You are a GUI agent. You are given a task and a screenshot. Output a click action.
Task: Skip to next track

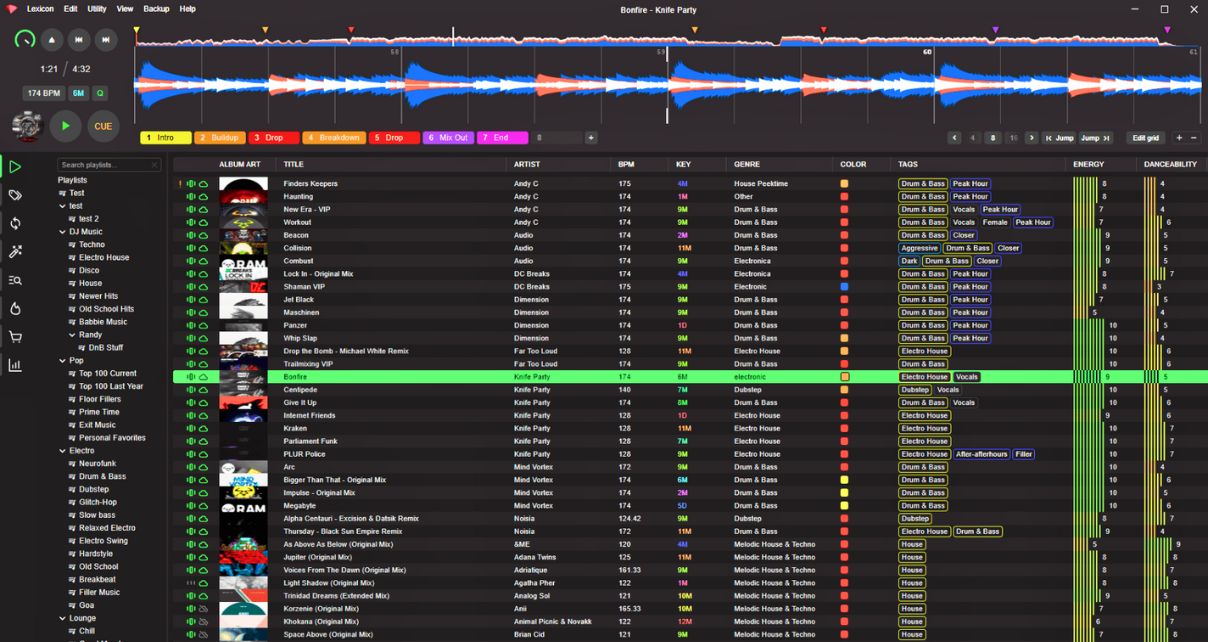(106, 40)
